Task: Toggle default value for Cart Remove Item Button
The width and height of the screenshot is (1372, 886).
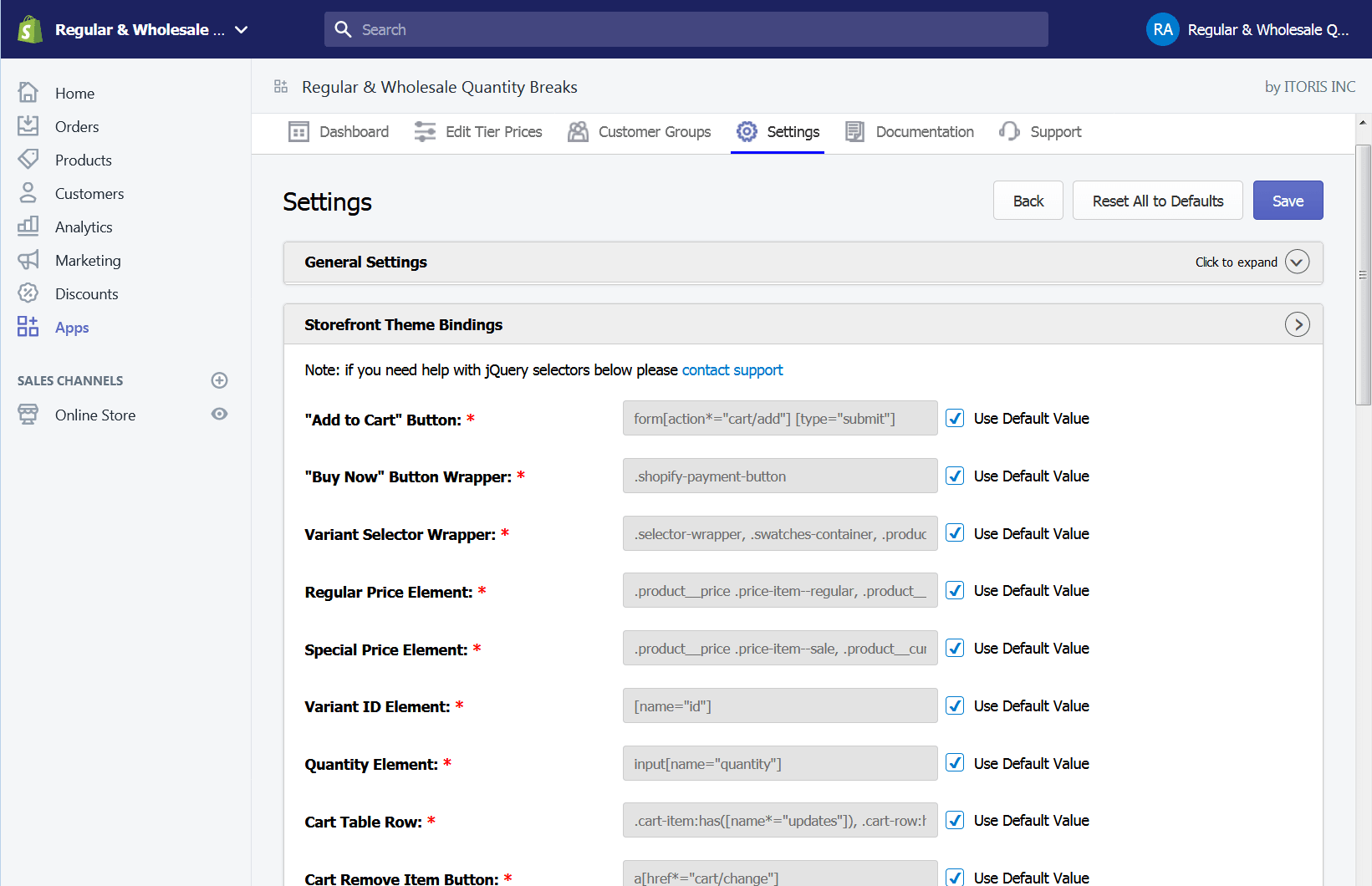Action: tap(955, 877)
